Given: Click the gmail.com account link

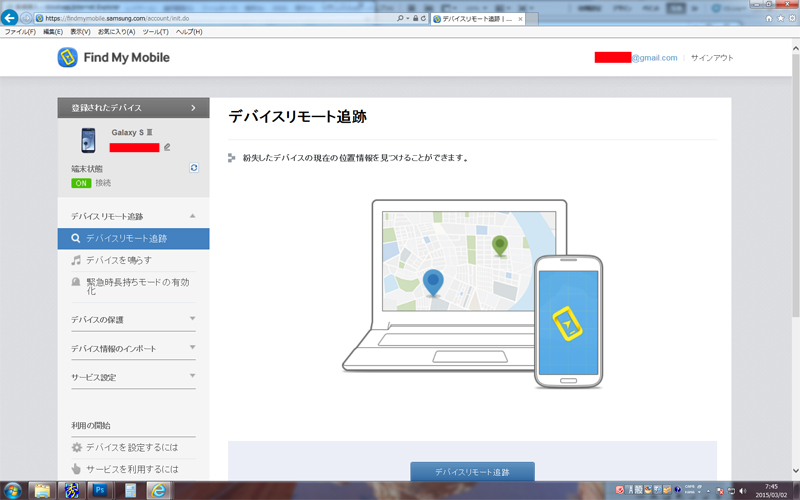Looking at the screenshot, I should 655,58.
